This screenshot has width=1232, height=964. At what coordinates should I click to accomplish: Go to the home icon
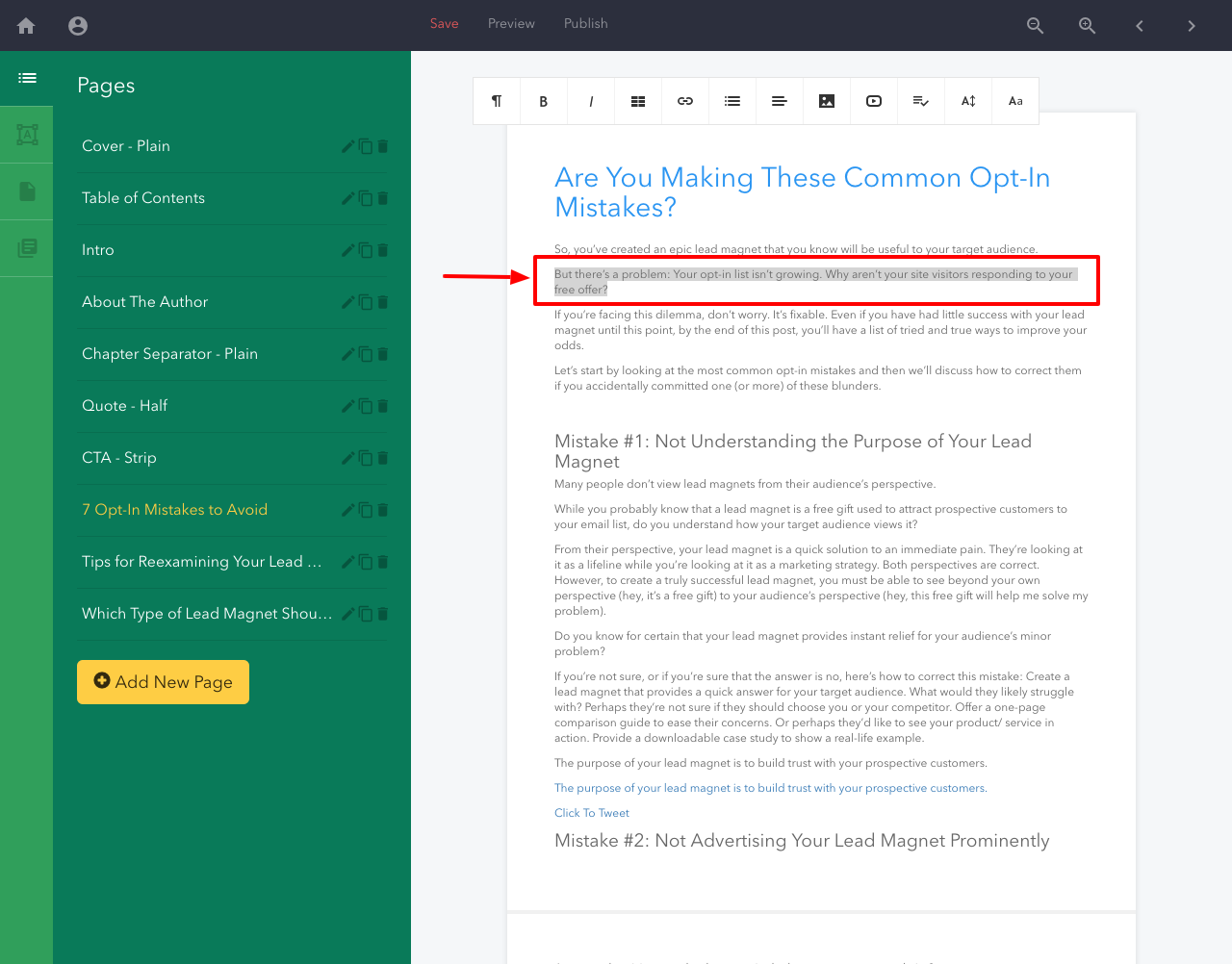pyautogui.click(x=26, y=26)
